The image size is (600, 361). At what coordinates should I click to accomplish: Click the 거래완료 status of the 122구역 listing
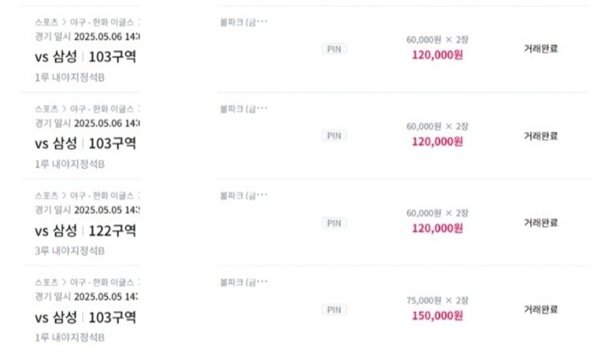coord(541,222)
